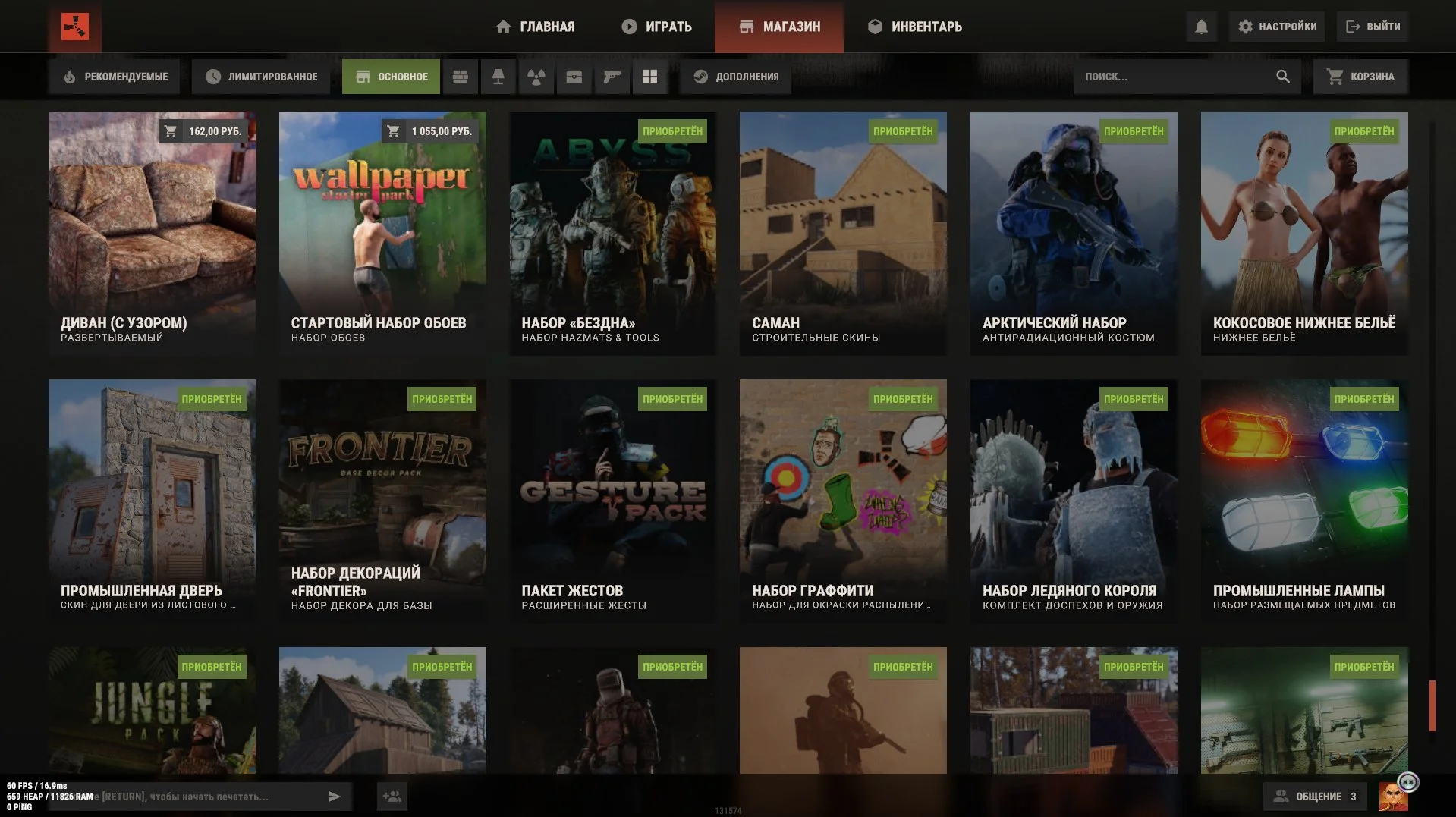Switch to the ИГРАТЬ tab

tap(657, 27)
